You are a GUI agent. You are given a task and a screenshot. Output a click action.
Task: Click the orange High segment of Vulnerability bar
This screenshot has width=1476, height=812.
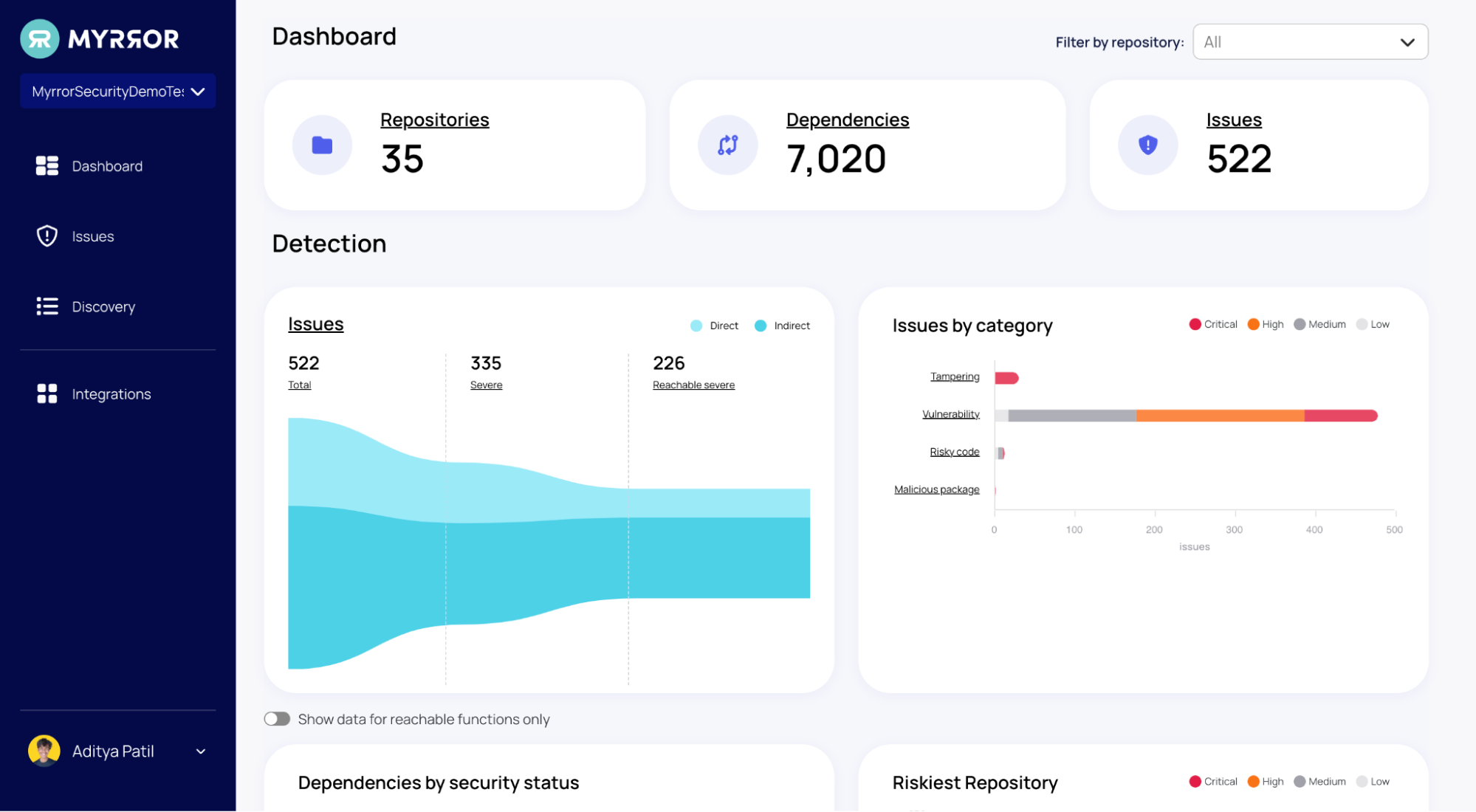(1220, 416)
